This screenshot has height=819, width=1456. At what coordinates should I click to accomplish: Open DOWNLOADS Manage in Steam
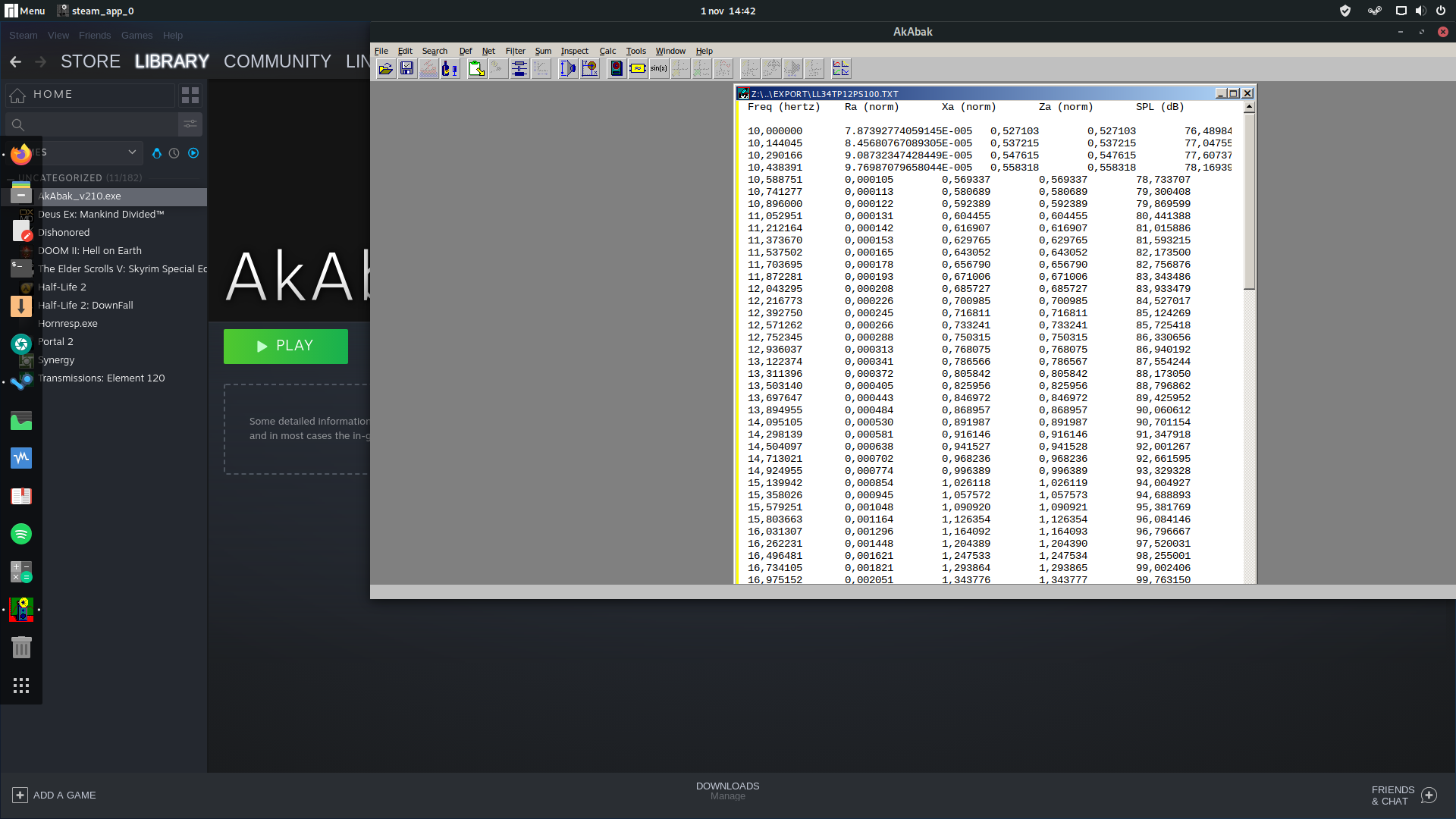point(727,791)
